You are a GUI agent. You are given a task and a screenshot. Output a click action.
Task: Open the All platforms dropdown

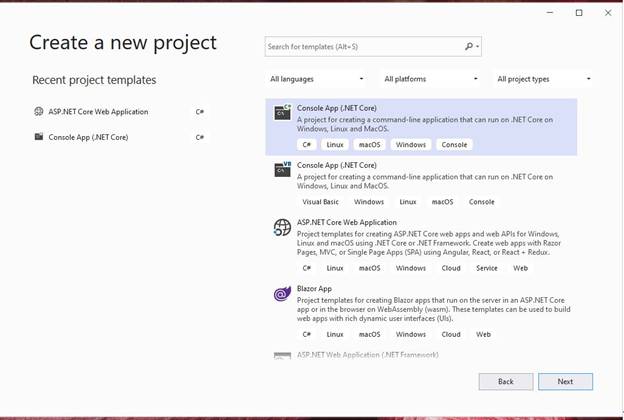[431, 79]
